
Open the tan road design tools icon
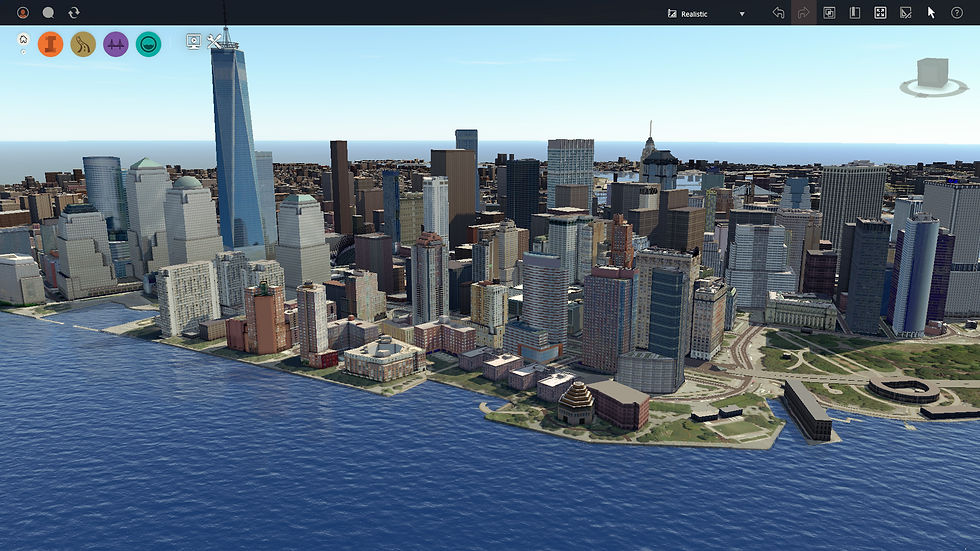pos(83,44)
